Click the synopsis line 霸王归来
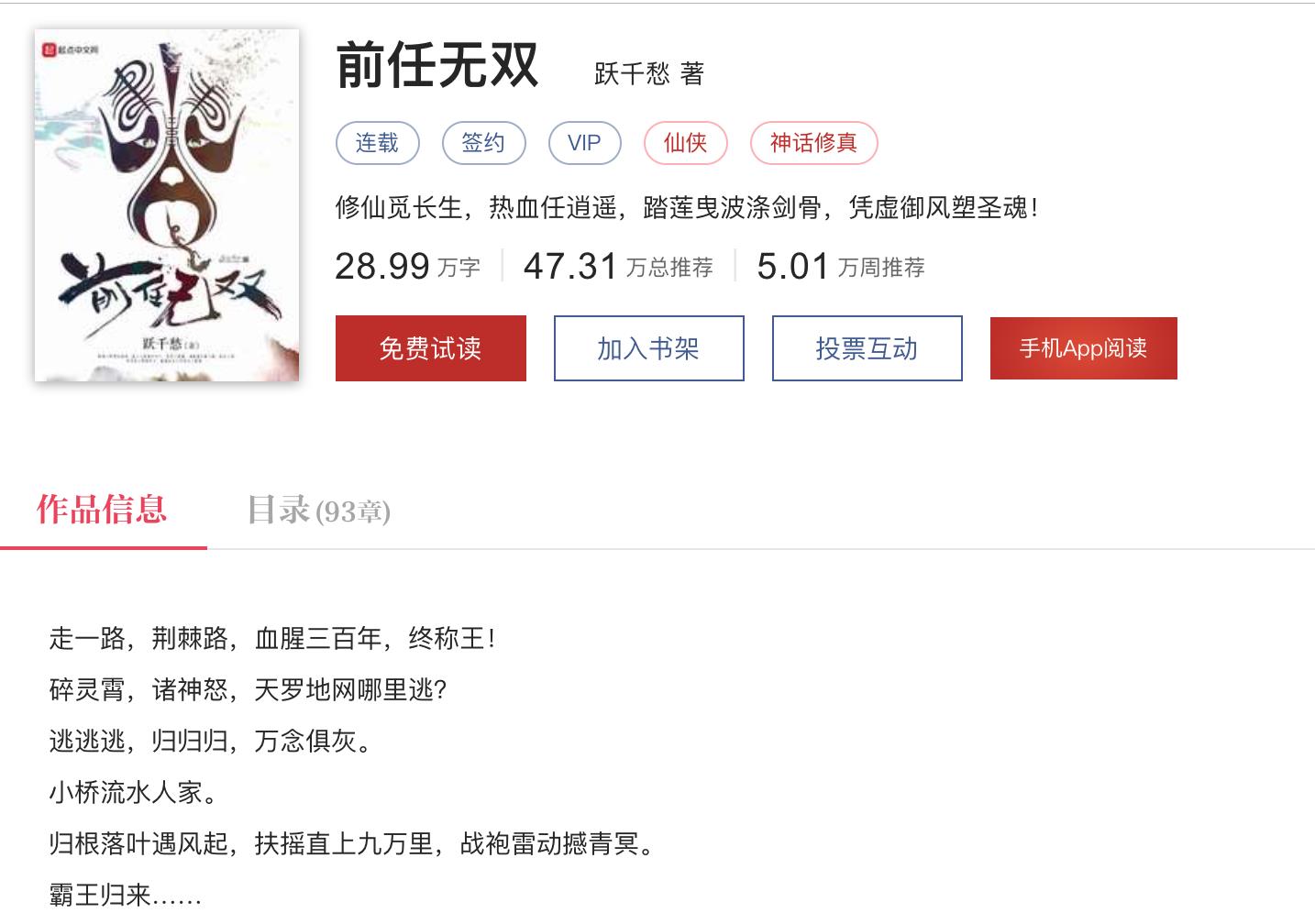Screen dimensions: 1315x924 [125, 895]
